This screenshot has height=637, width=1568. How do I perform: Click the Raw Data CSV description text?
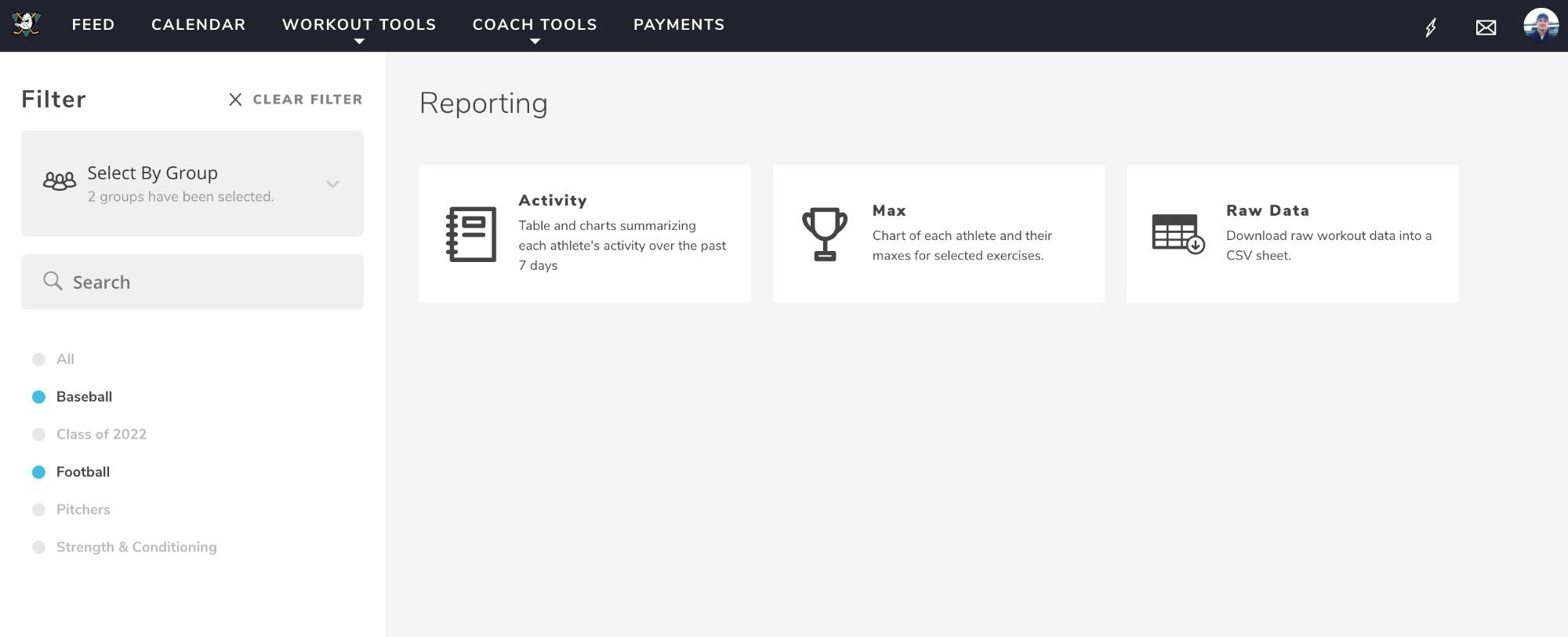(1329, 246)
